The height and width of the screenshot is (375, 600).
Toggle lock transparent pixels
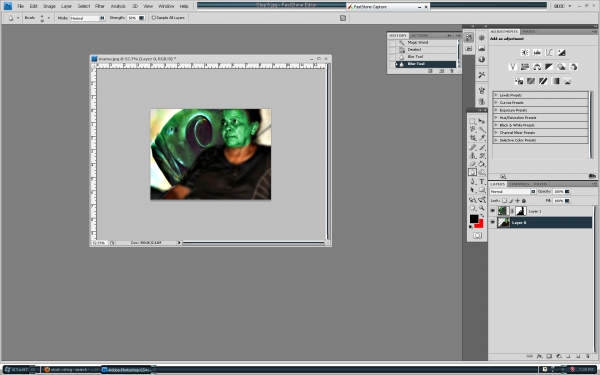pyautogui.click(x=504, y=201)
